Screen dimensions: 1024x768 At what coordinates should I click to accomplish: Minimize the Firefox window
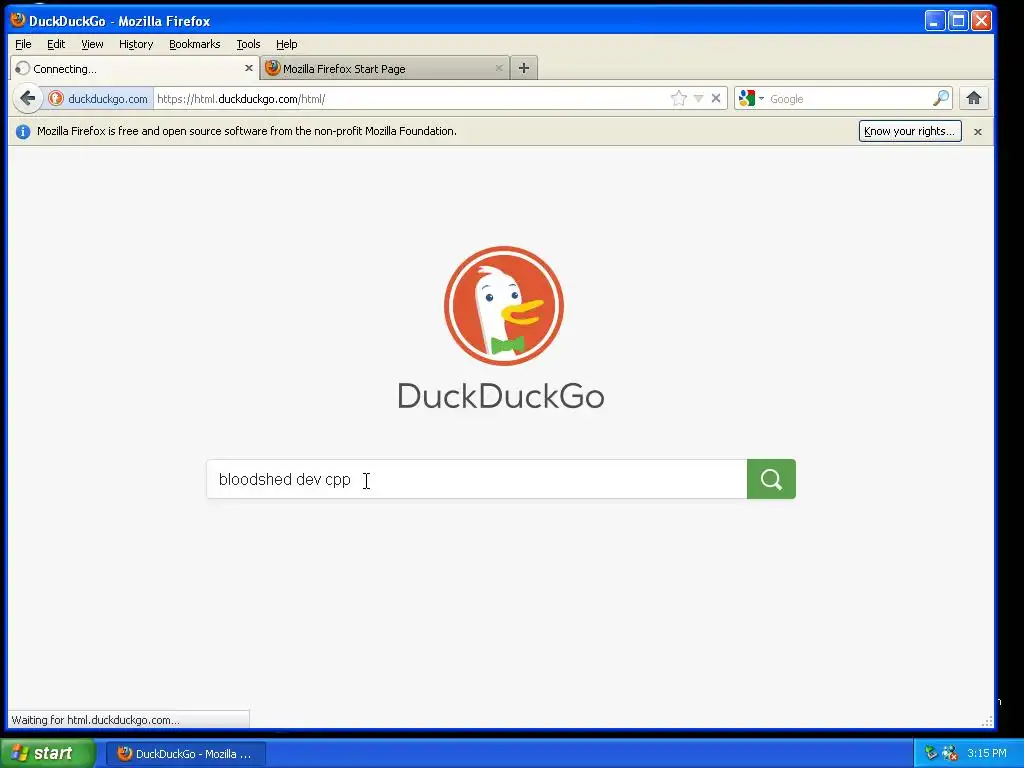(x=935, y=21)
